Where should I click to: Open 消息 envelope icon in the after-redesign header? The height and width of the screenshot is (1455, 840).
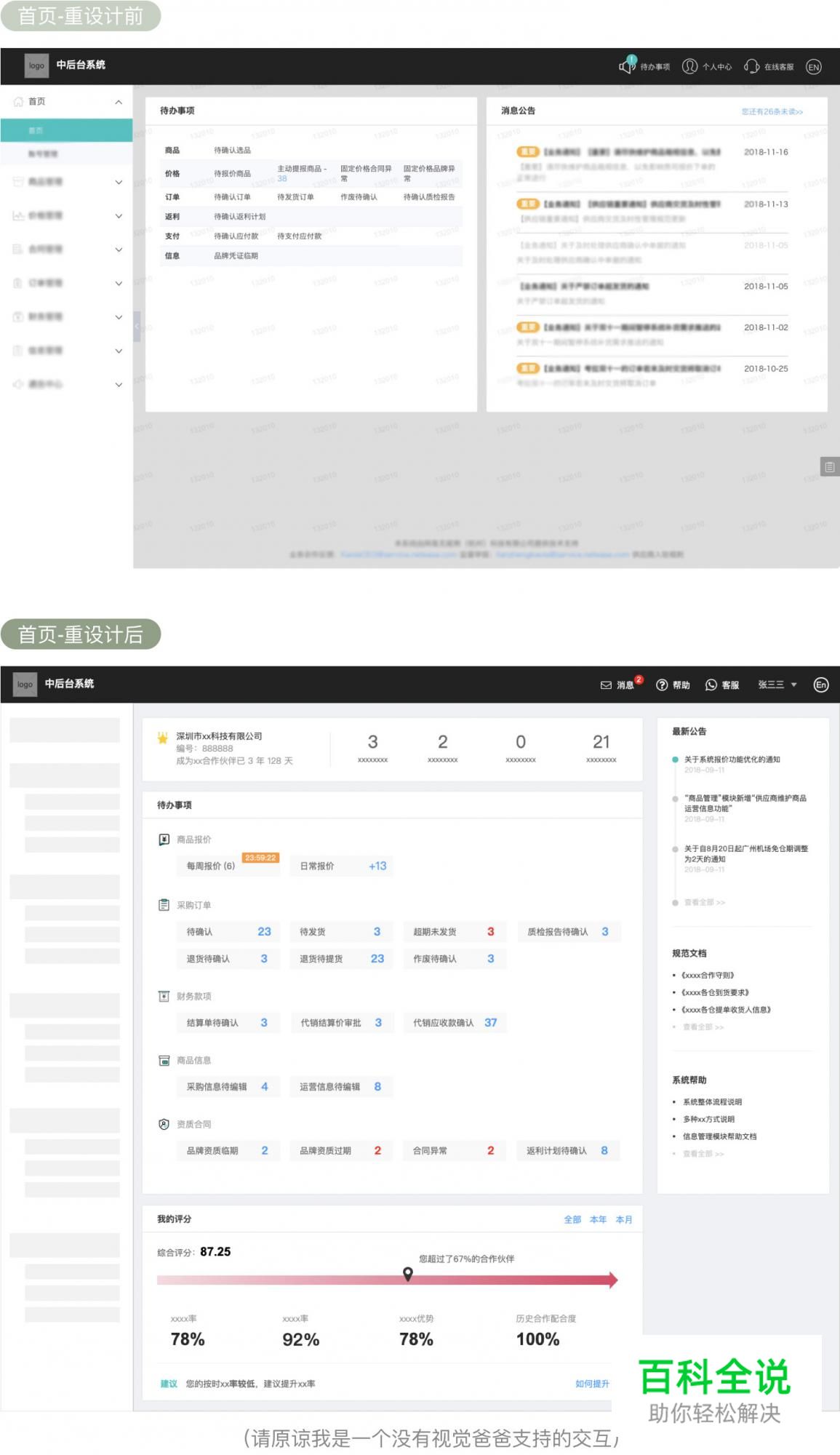[606, 685]
